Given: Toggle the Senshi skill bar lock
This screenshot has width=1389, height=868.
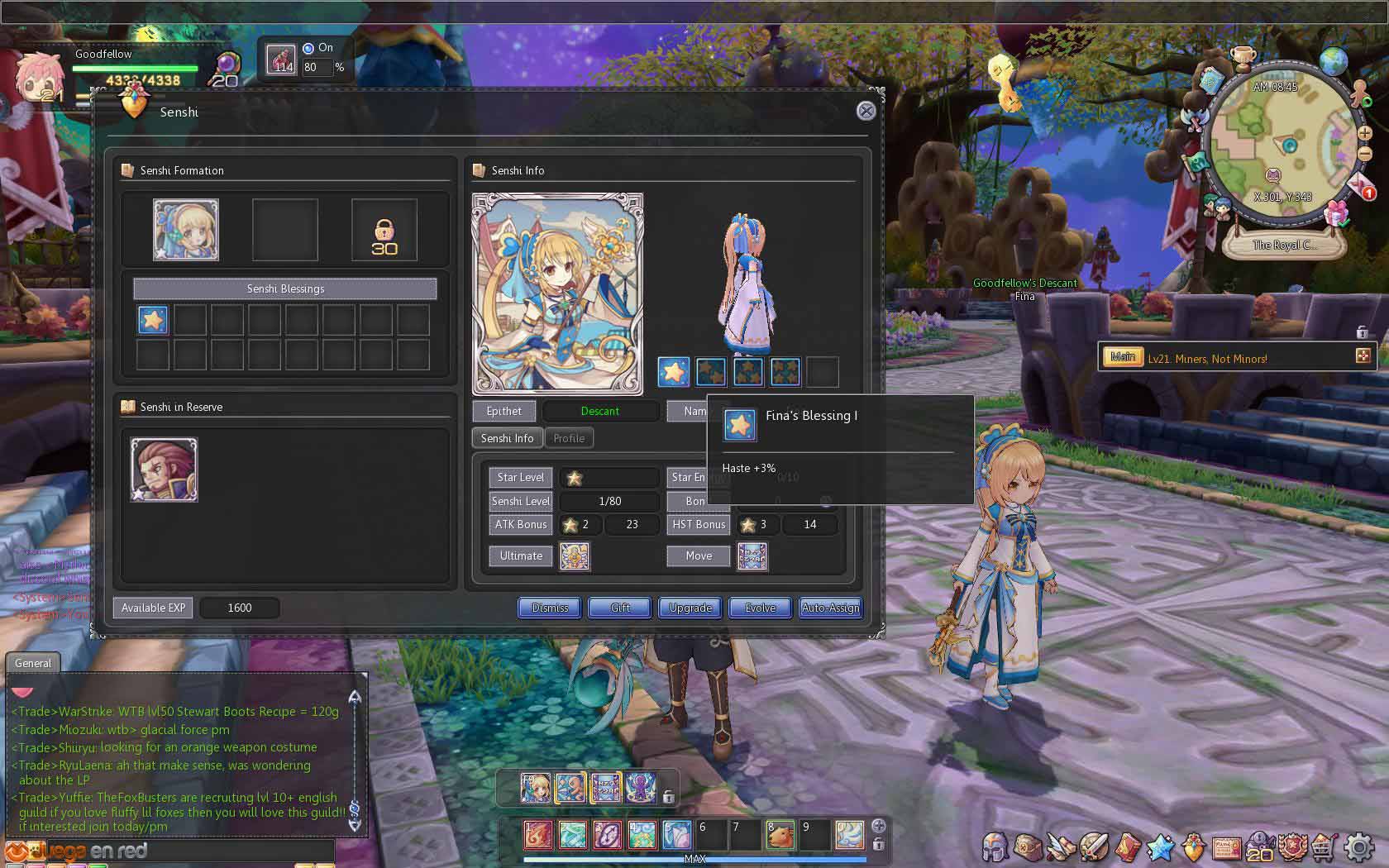Looking at the screenshot, I should 668,797.
